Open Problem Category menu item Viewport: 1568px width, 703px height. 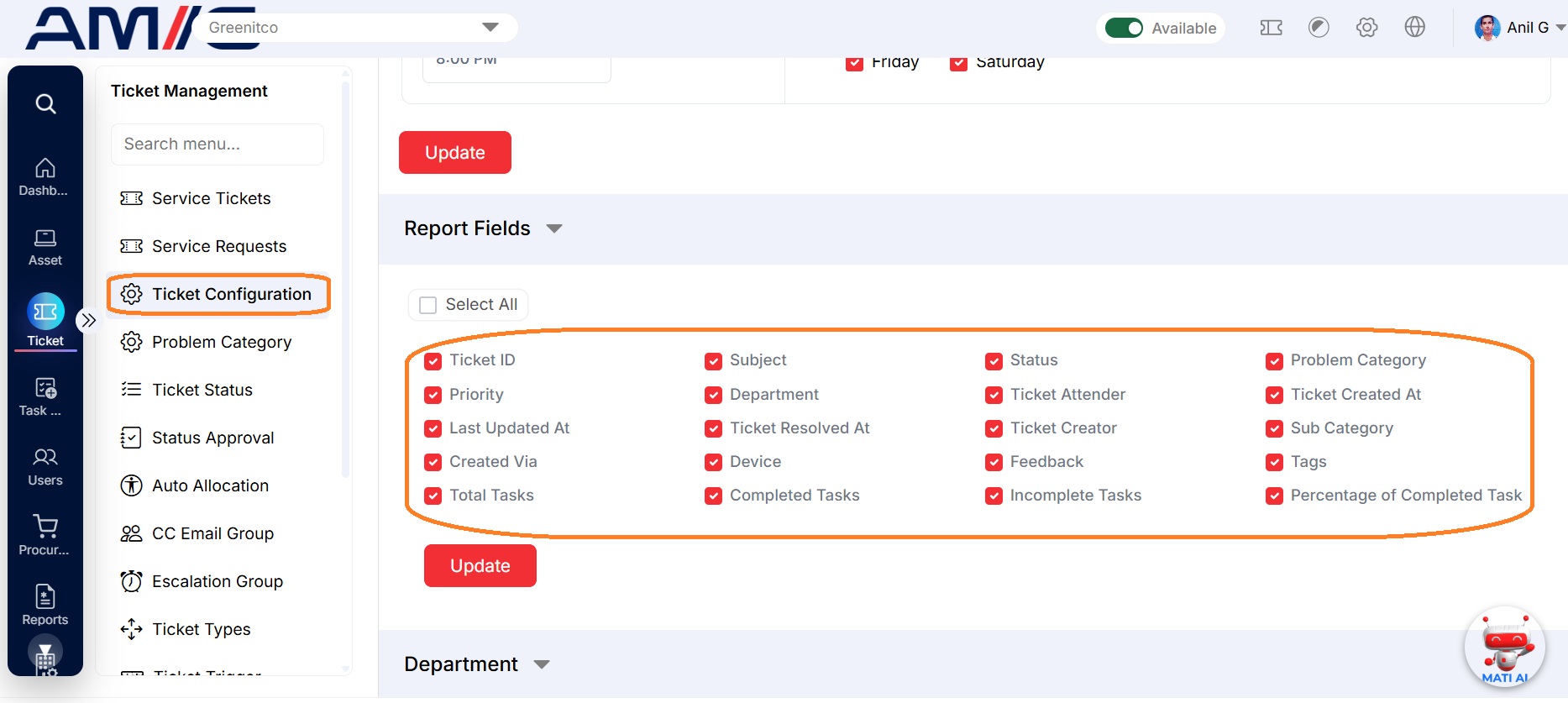(x=222, y=342)
